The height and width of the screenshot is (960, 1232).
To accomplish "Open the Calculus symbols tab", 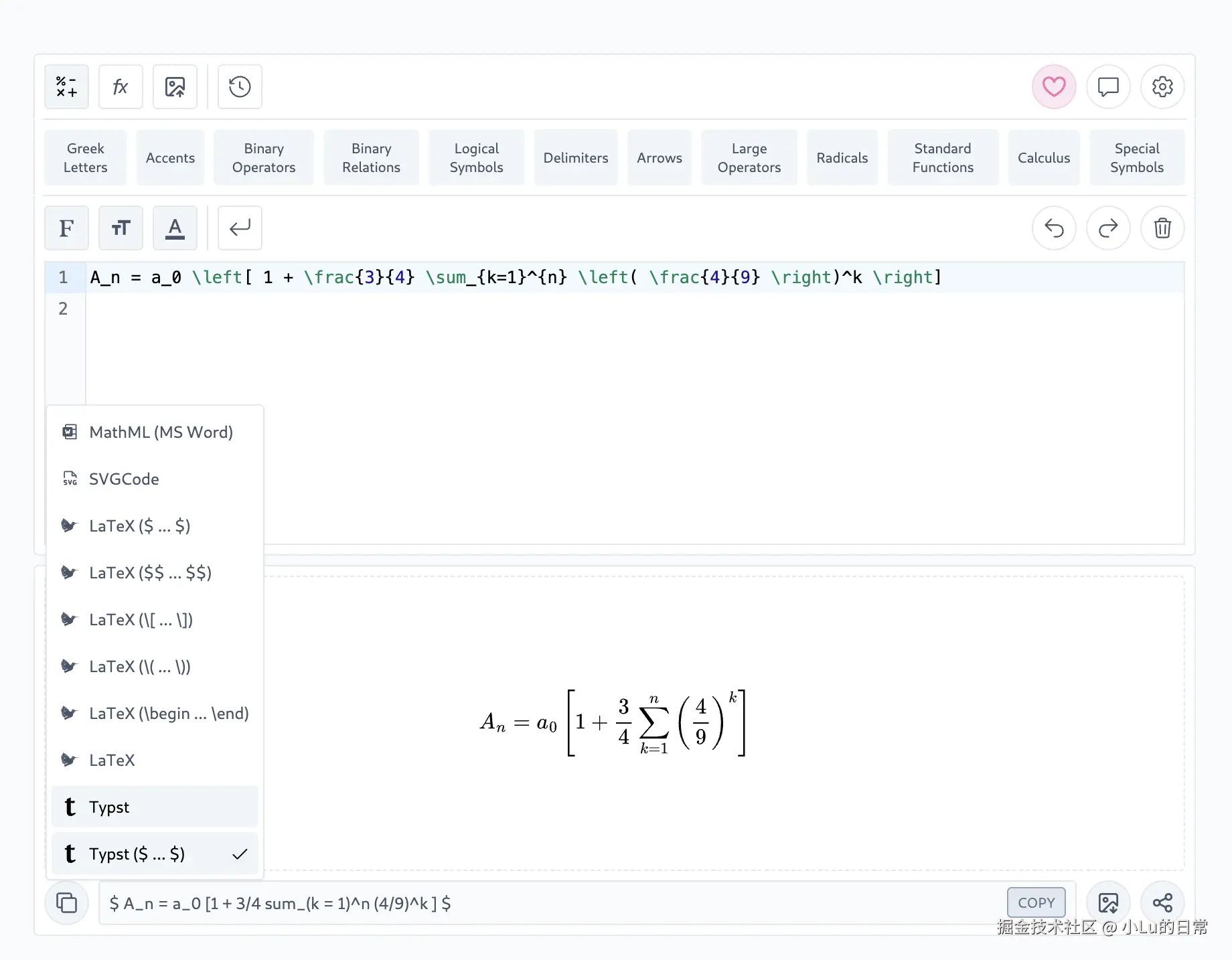I will (1043, 158).
